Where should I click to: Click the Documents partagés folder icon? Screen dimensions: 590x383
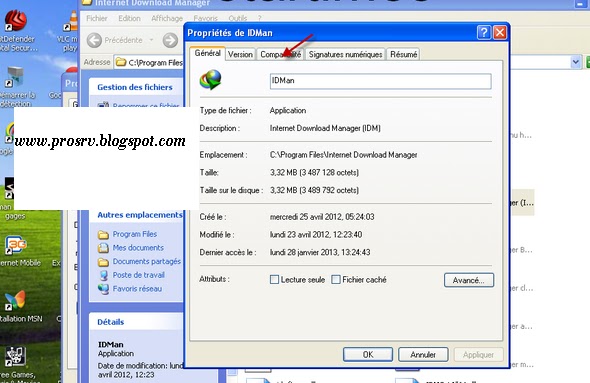103,262
